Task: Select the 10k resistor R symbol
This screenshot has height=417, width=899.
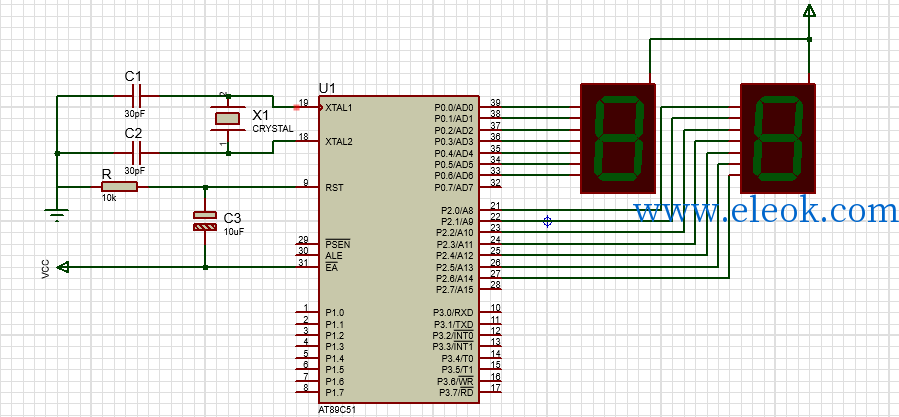Action: pyautogui.click(x=119, y=187)
